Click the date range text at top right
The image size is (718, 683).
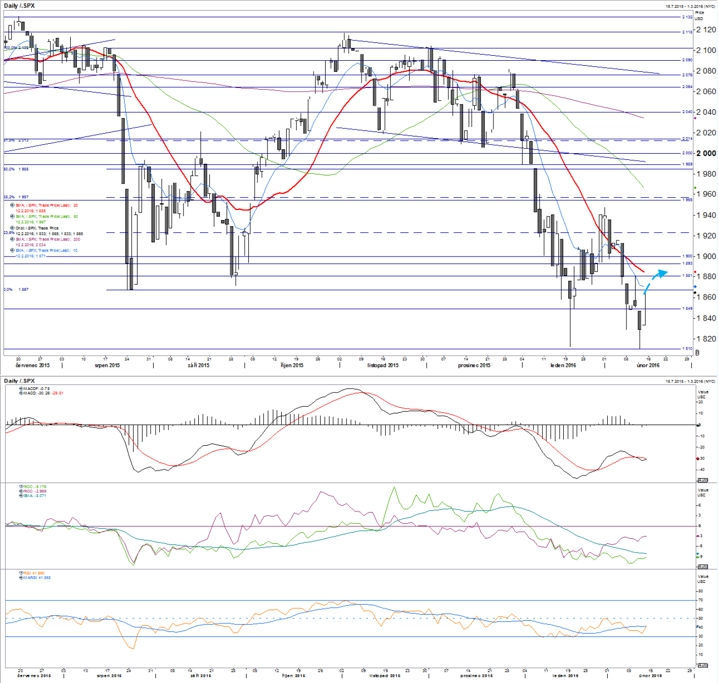tap(690, 6)
